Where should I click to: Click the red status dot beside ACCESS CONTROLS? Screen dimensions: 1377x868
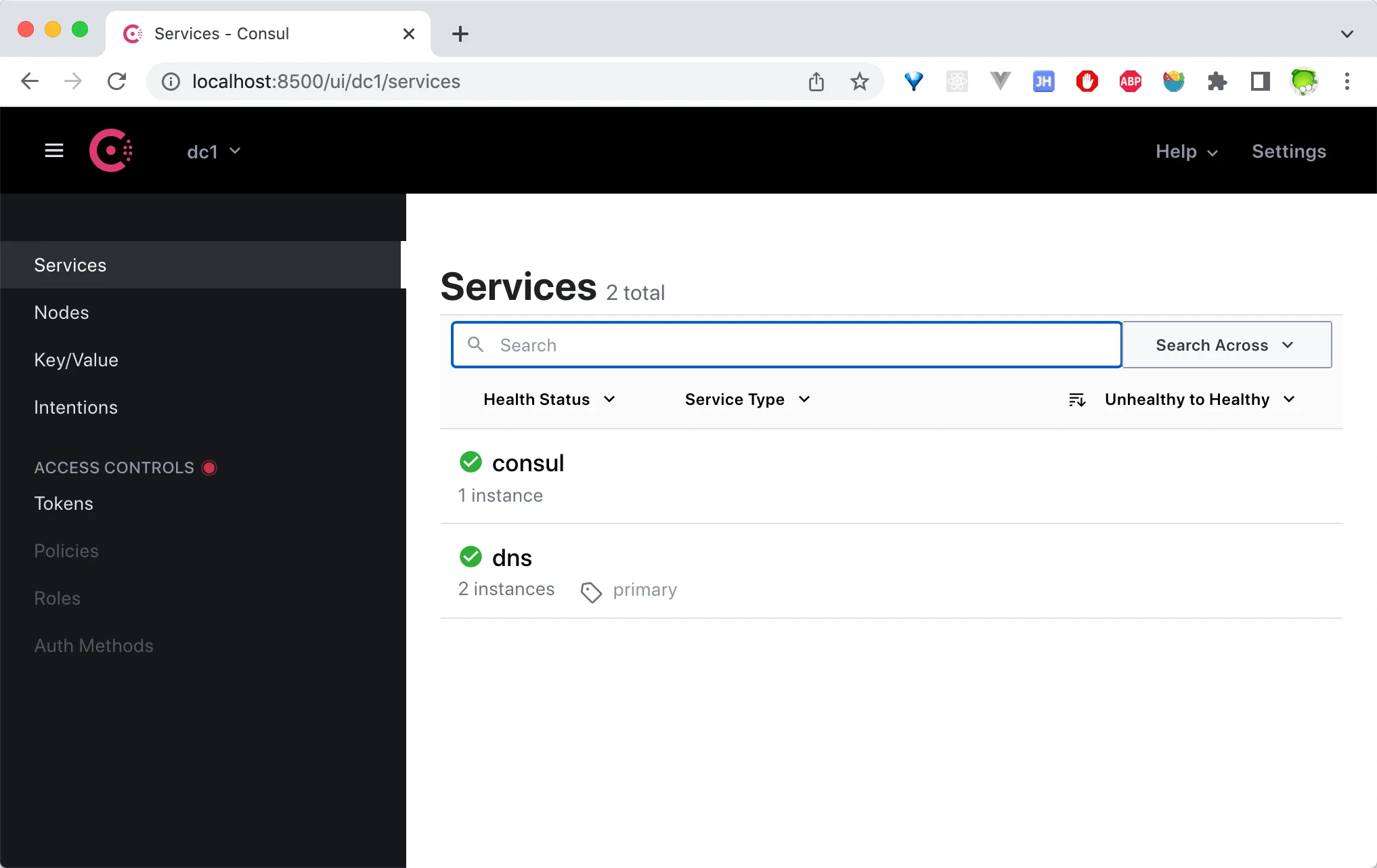tap(209, 467)
